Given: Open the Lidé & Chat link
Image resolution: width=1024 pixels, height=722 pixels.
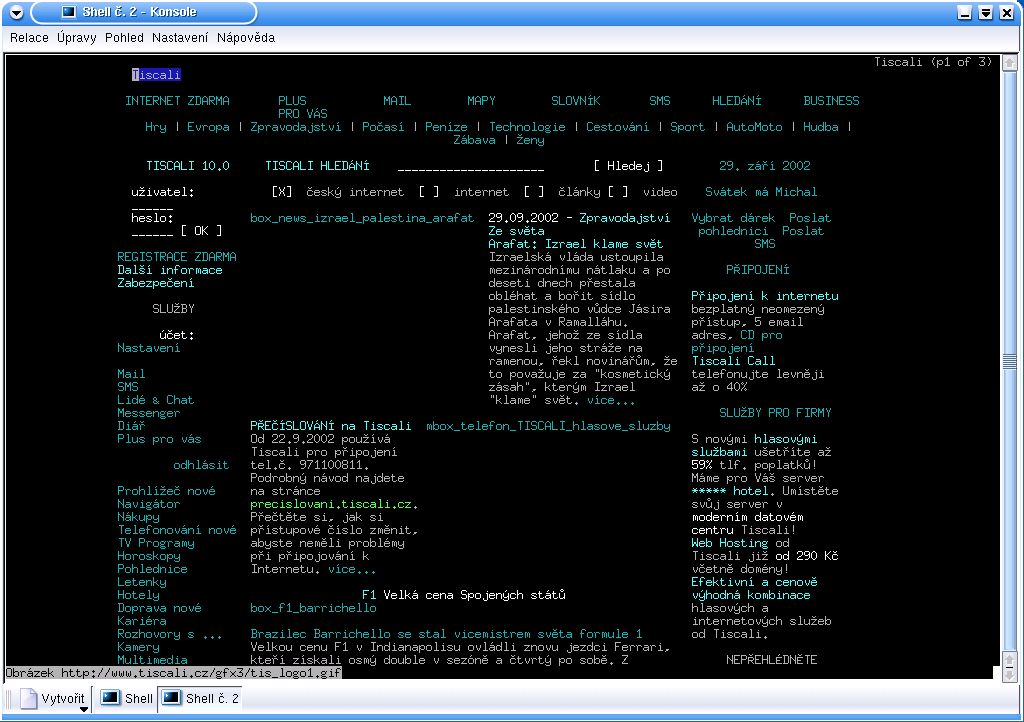Looking at the screenshot, I should click(155, 400).
